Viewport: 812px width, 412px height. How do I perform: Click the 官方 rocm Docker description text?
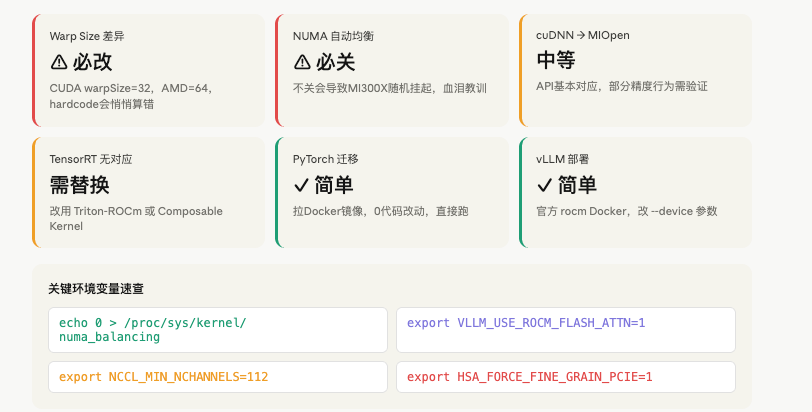(x=627, y=211)
